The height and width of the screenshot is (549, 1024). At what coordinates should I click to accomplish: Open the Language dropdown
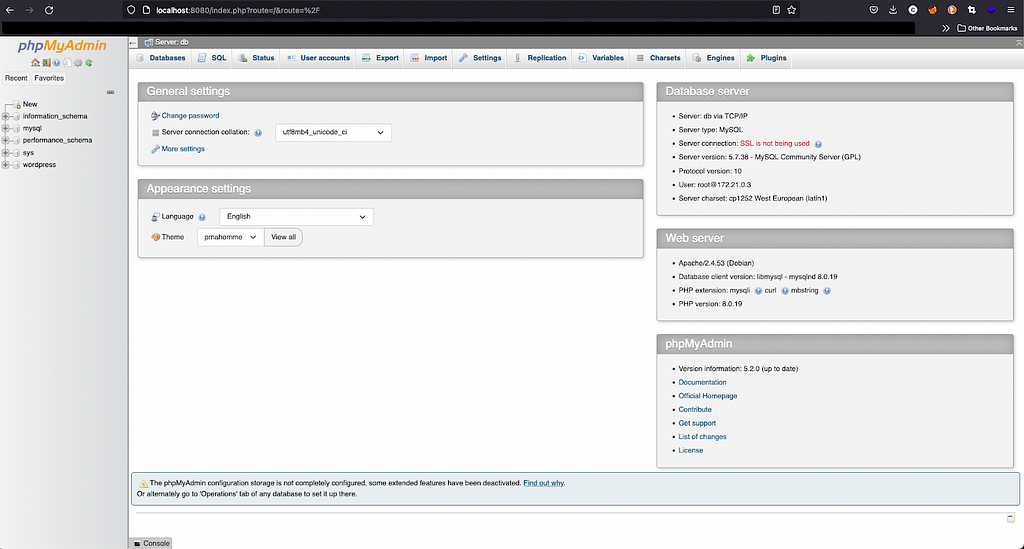pos(296,217)
